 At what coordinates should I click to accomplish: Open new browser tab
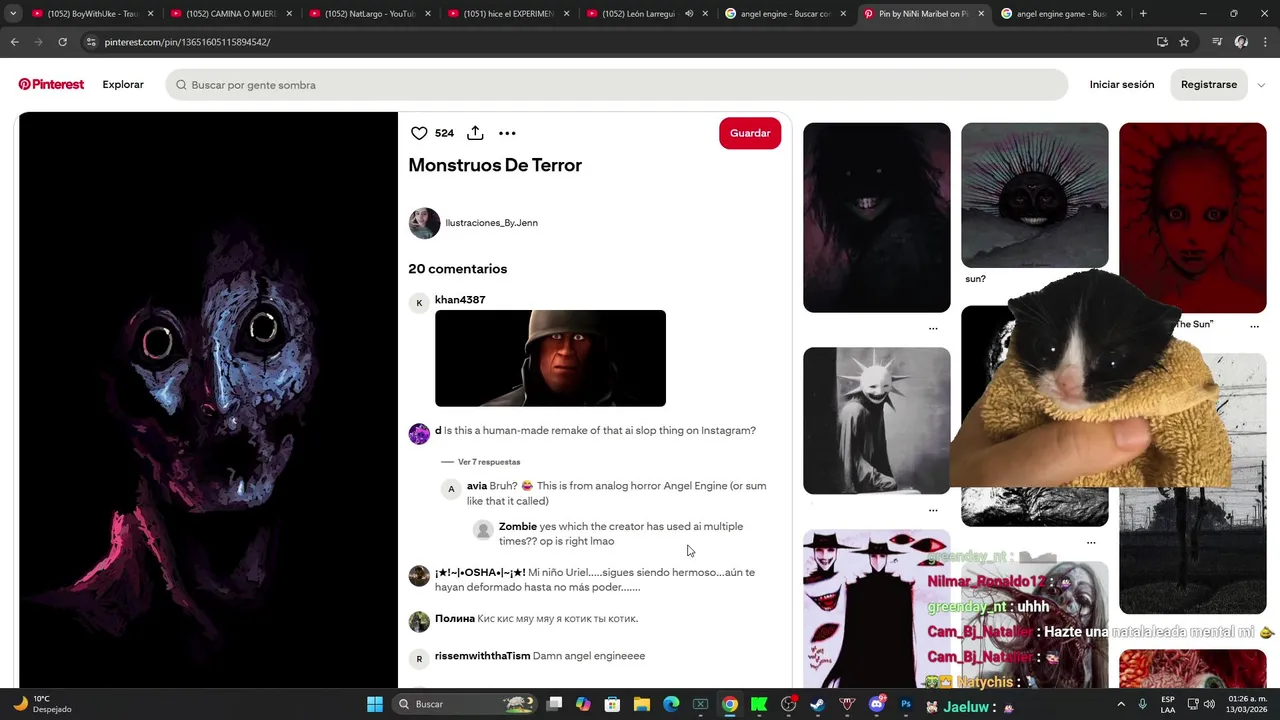tap(1143, 14)
